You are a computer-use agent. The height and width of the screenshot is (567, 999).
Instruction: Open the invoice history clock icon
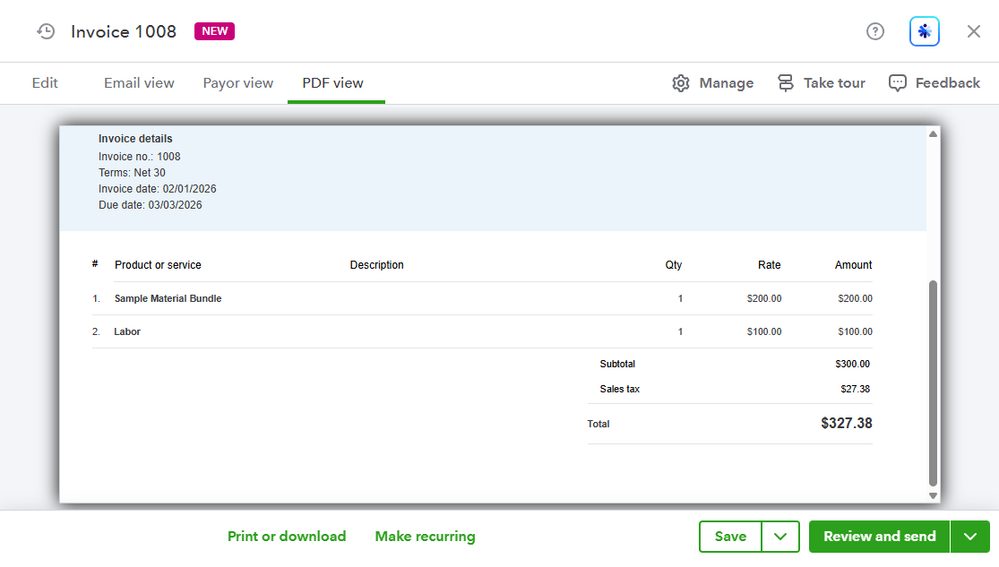pos(46,32)
